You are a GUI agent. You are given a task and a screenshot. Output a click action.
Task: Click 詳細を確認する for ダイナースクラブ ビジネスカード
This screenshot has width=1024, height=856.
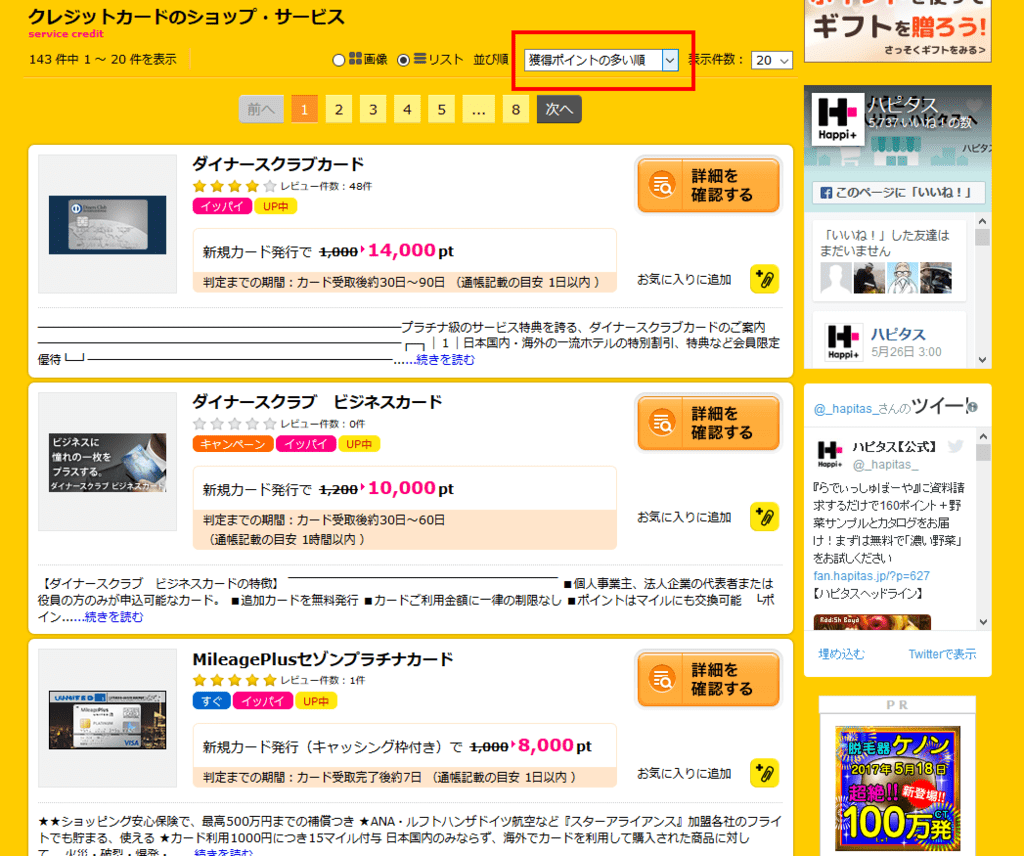[x=709, y=423]
